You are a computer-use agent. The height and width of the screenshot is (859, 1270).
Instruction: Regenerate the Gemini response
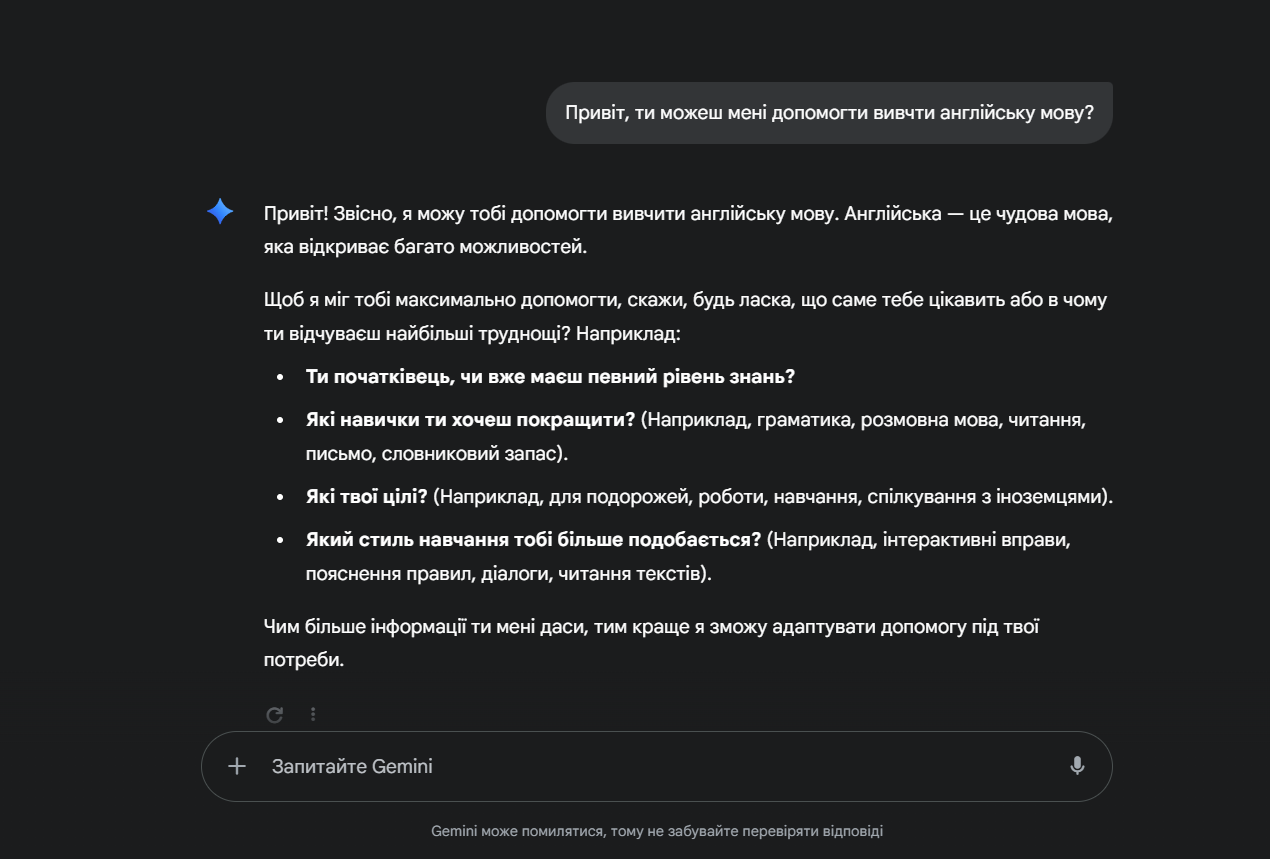pos(275,715)
